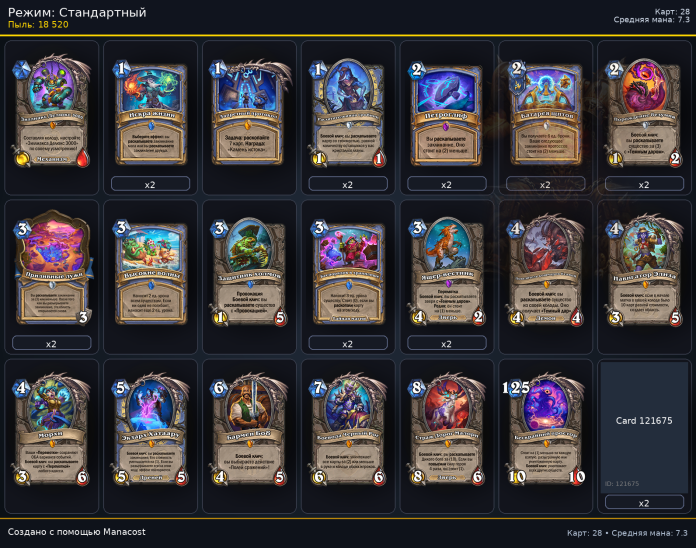Viewport: 696px width, 548px height.
Task: Click the mana crystal on the green mech card
Action: tap(21, 70)
